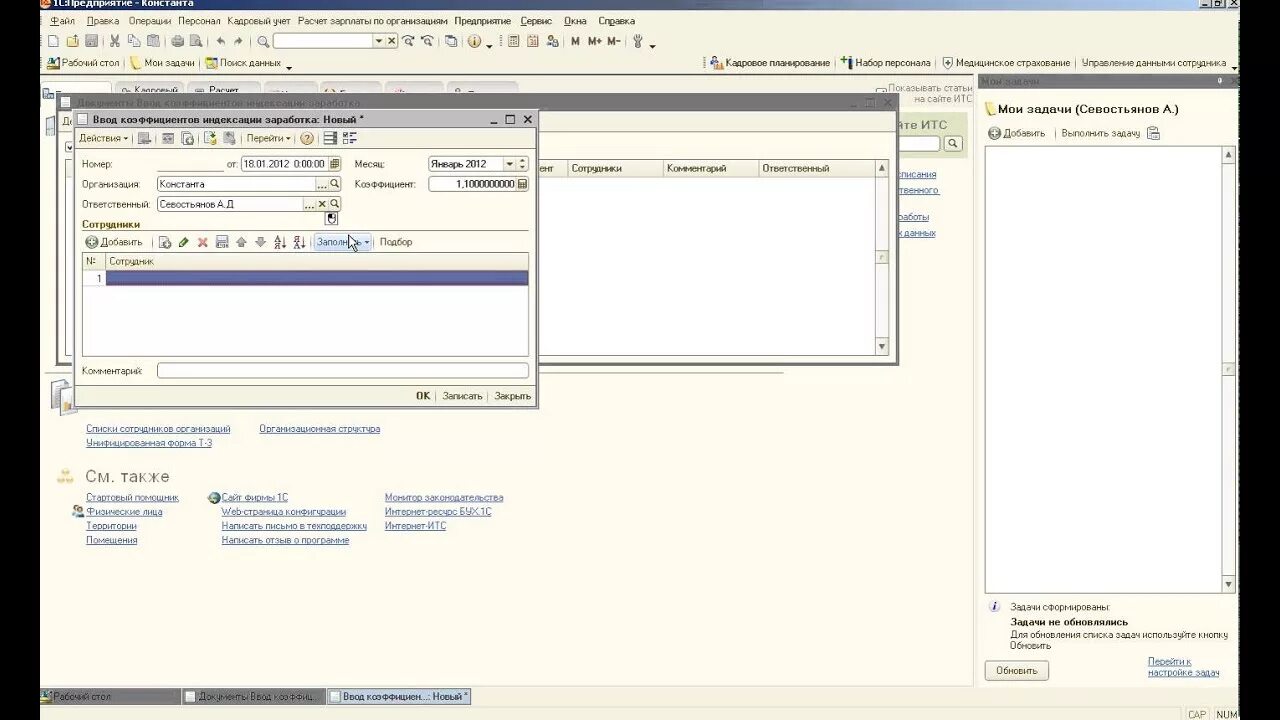Click the undo arrow icon

(x=220, y=41)
